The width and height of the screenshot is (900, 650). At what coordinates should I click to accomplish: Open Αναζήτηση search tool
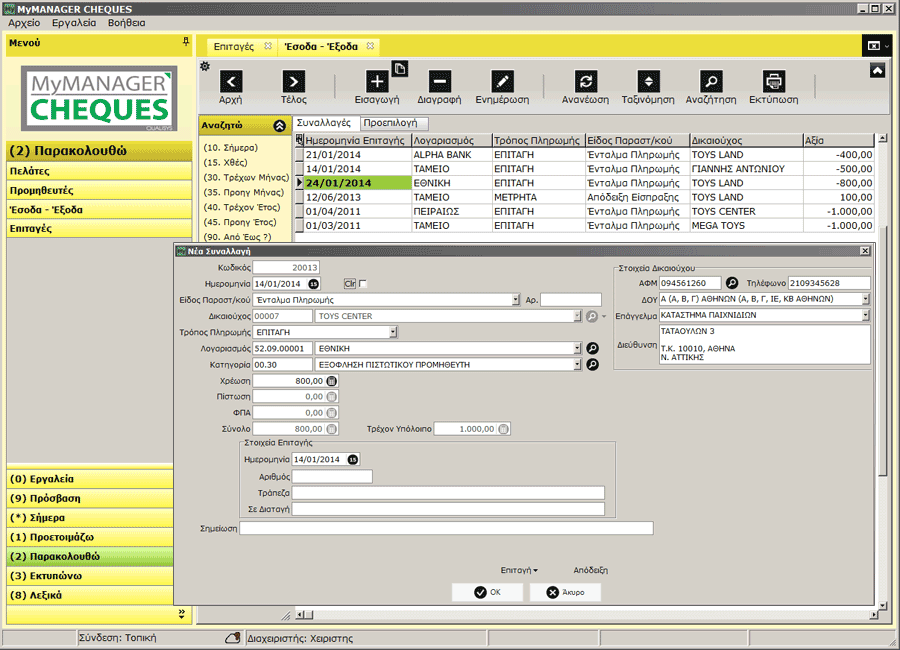(x=711, y=82)
